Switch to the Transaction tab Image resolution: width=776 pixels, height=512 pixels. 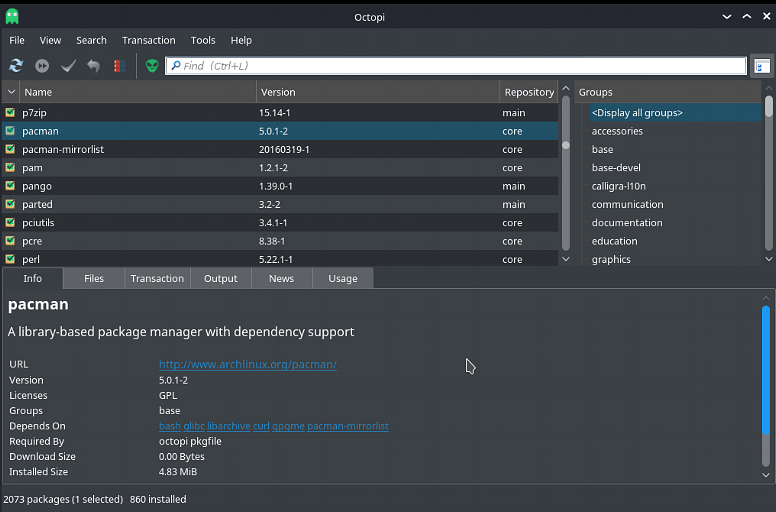pyautogui.click(x=157, y=279)
